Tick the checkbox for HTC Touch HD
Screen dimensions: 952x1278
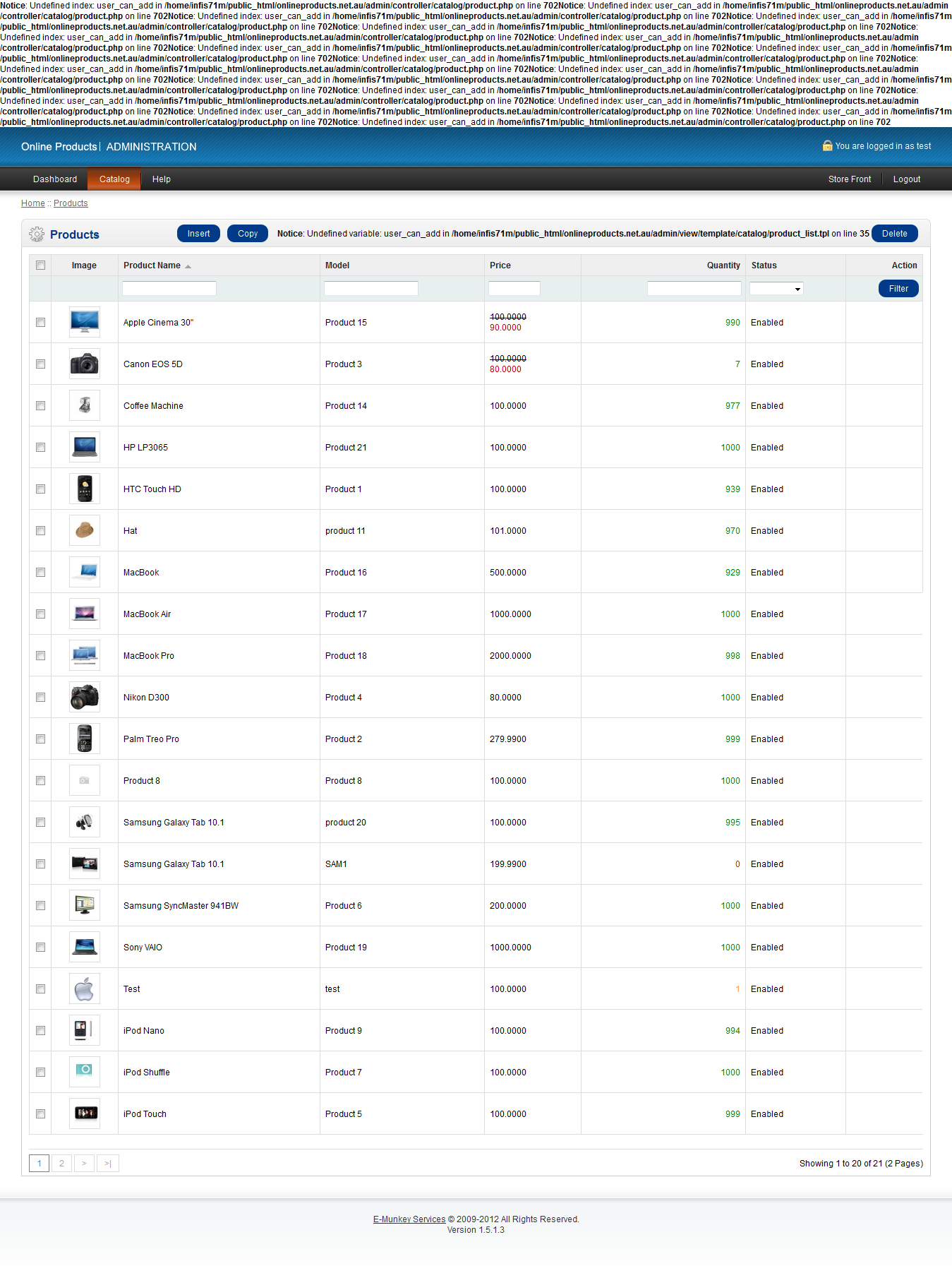pos(40,489)
